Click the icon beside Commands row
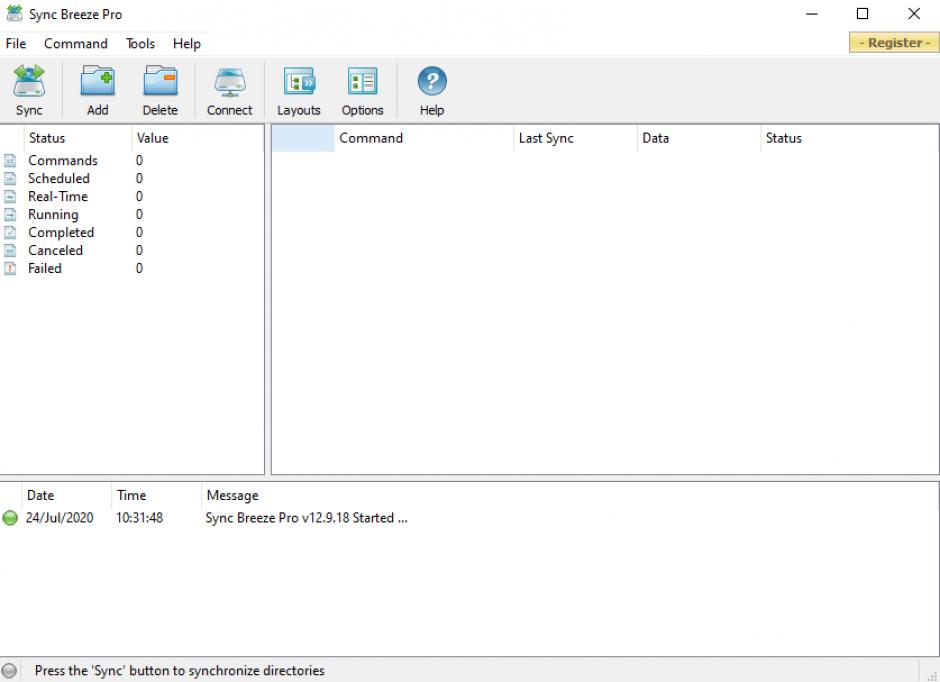 tap(10, 161)
